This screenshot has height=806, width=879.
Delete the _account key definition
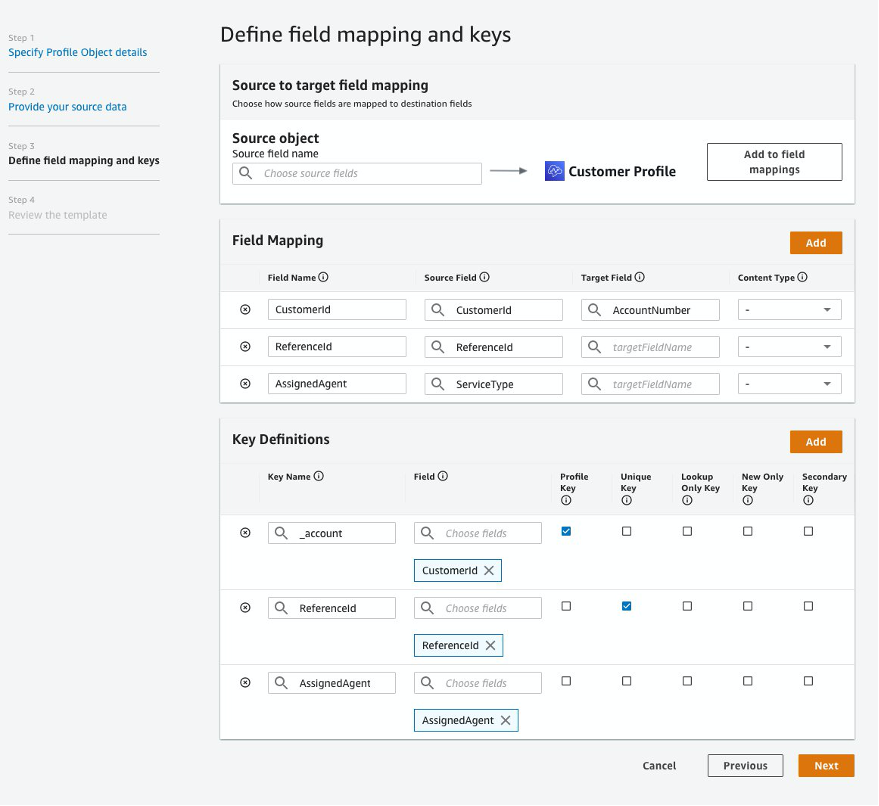(x=245, y=533)
